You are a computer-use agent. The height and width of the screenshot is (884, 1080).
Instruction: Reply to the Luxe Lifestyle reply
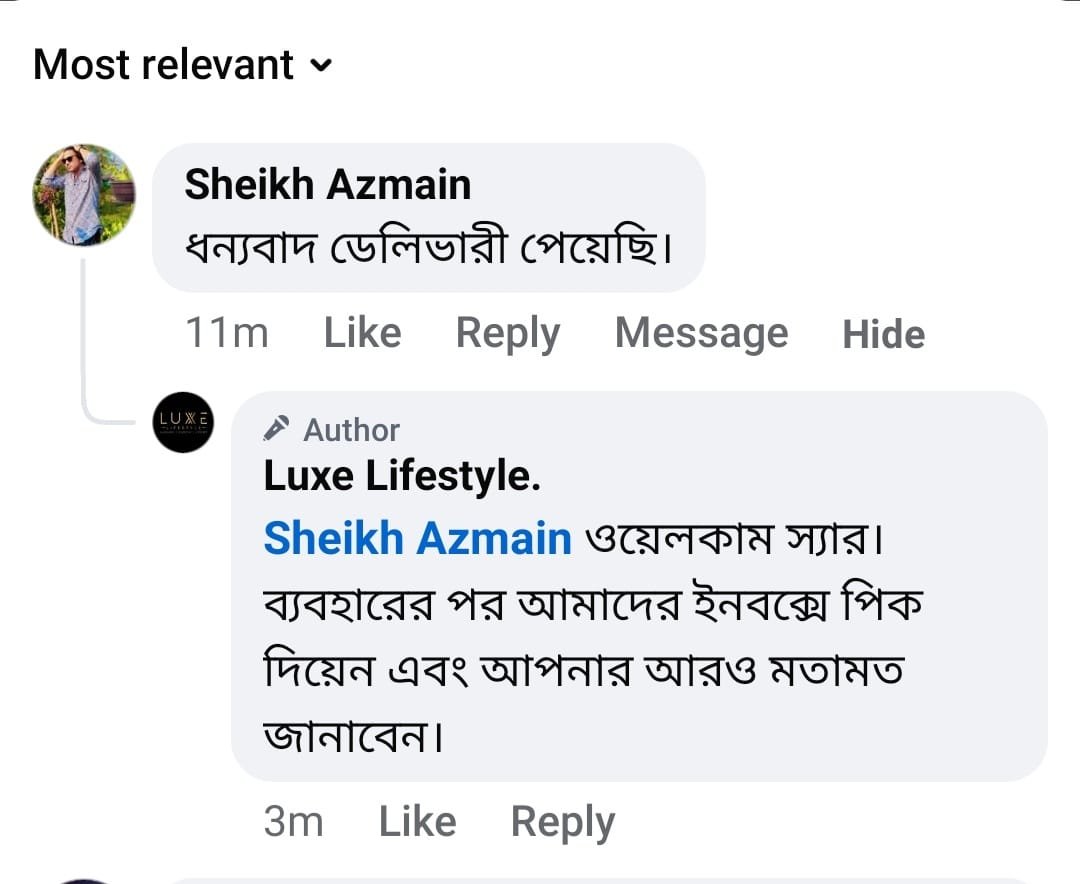(562, 822)
